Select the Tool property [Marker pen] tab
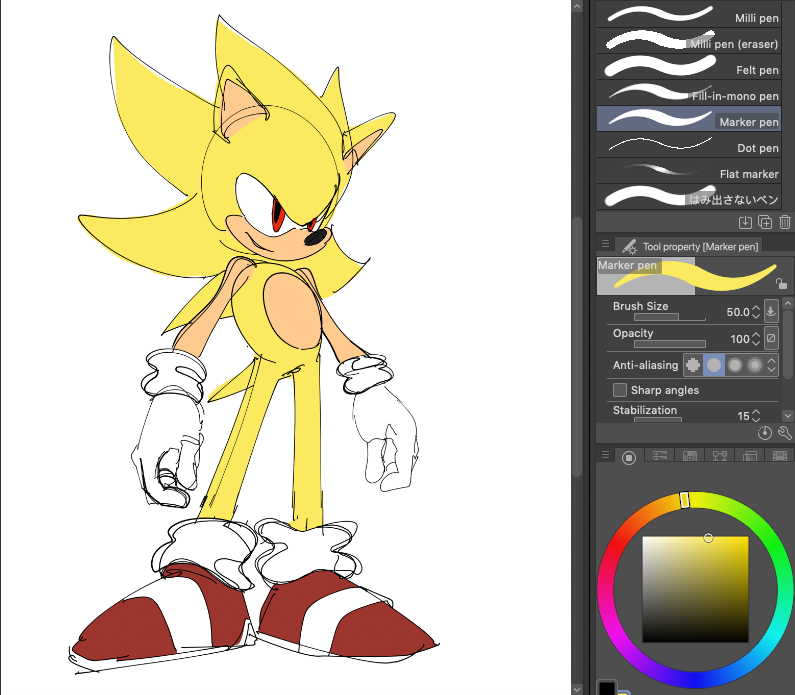 point(690,246)
